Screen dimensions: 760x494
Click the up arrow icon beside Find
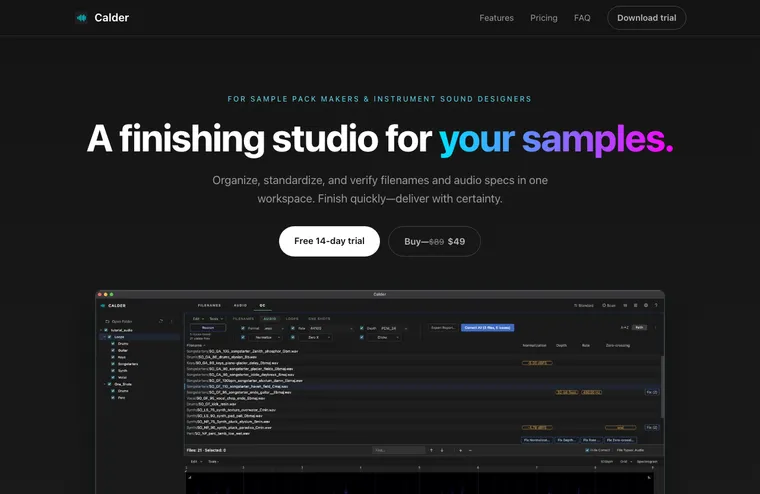431,450
